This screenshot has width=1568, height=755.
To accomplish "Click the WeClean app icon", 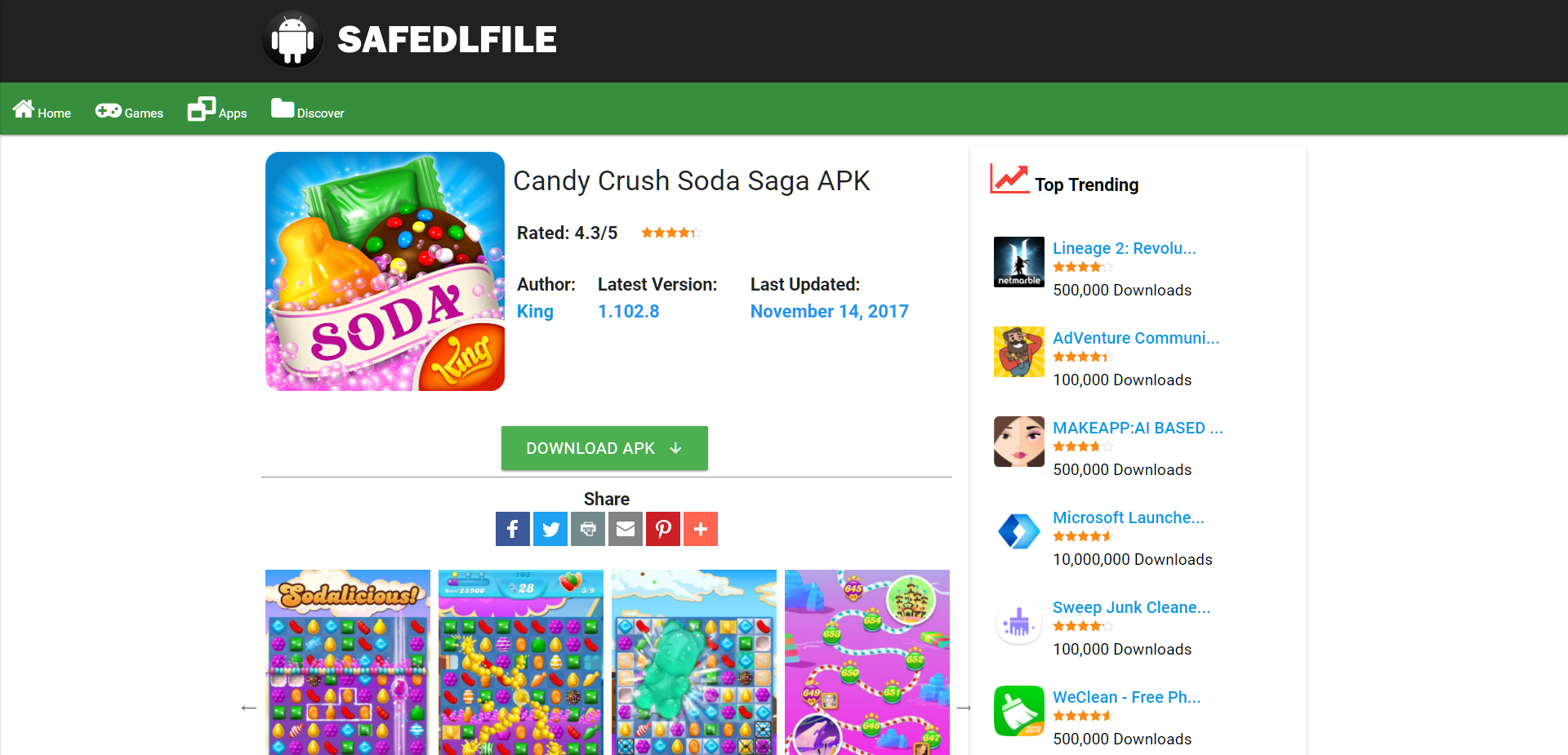I will point(1019,711).
